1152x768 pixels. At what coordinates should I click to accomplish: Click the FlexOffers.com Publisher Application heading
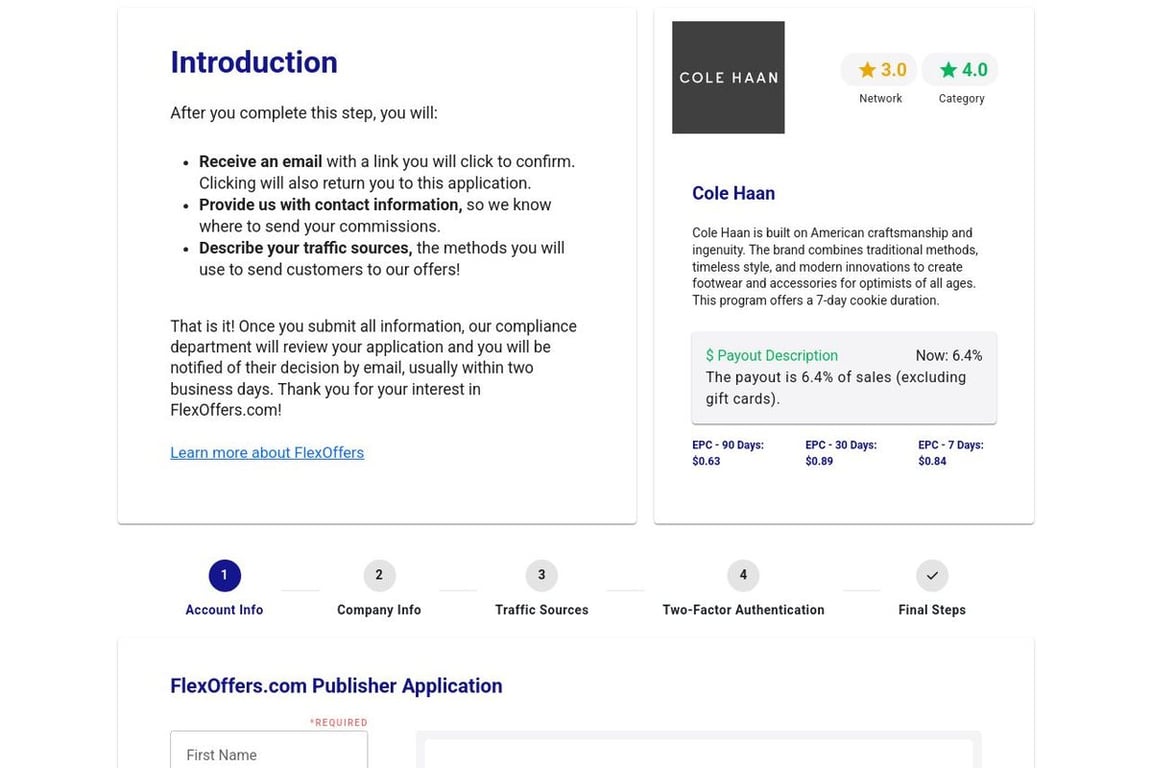click(336, 686)
